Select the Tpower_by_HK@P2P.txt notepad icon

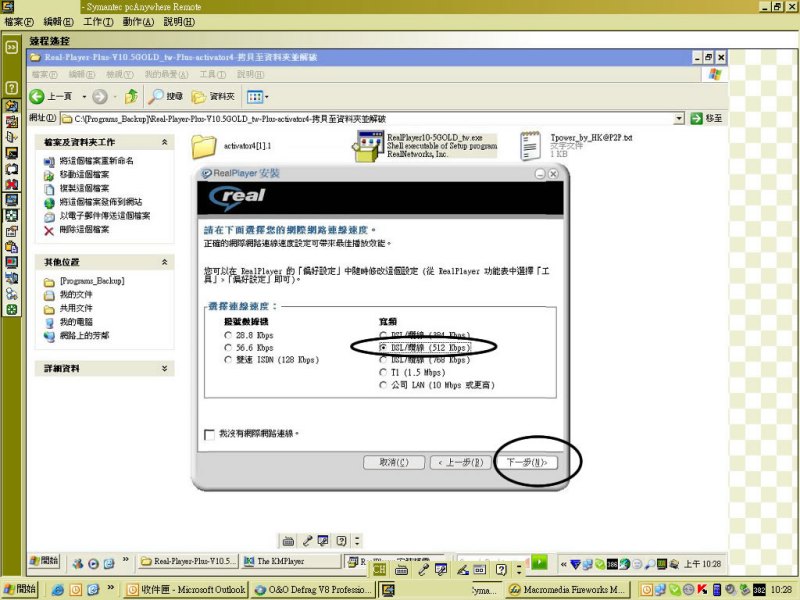pyautogui.click(x=531, y=146)
